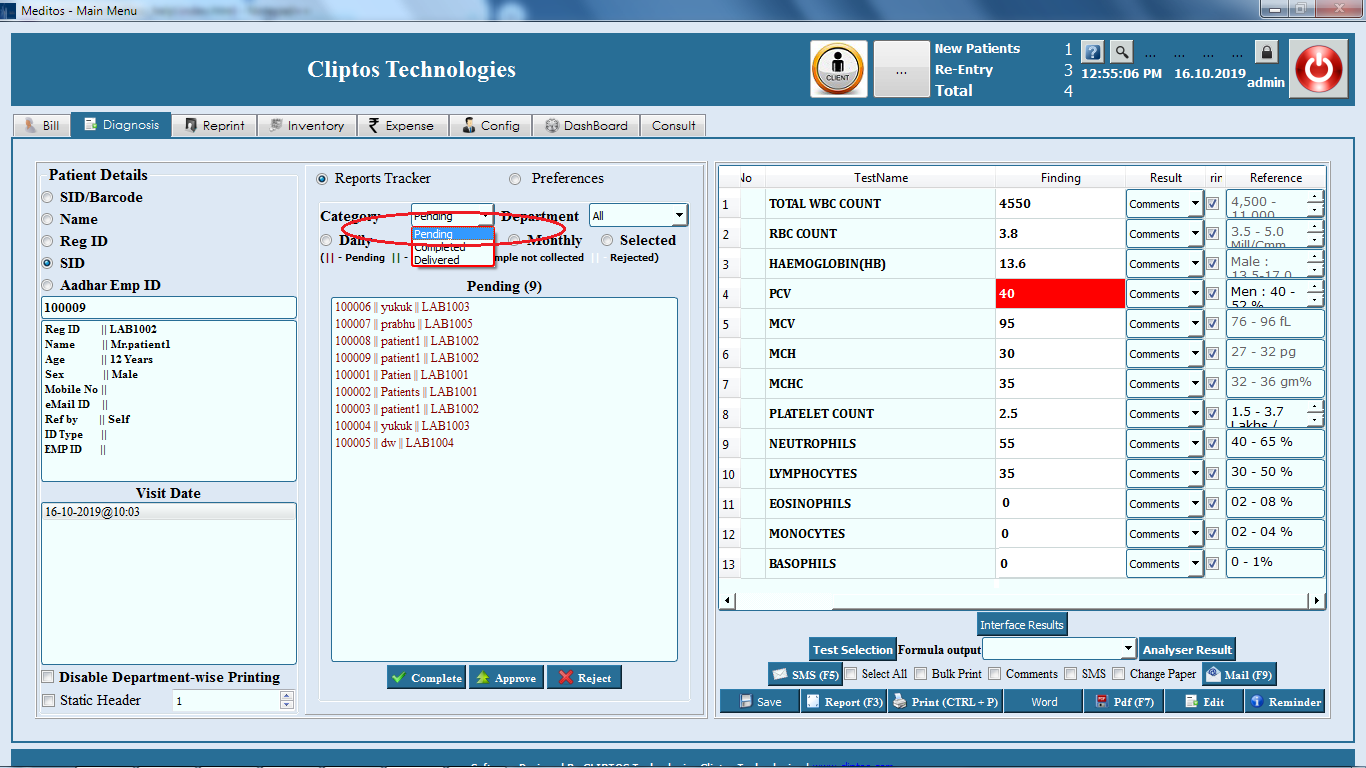Select visit date 16-10-2019@10:03

[169, 512]
